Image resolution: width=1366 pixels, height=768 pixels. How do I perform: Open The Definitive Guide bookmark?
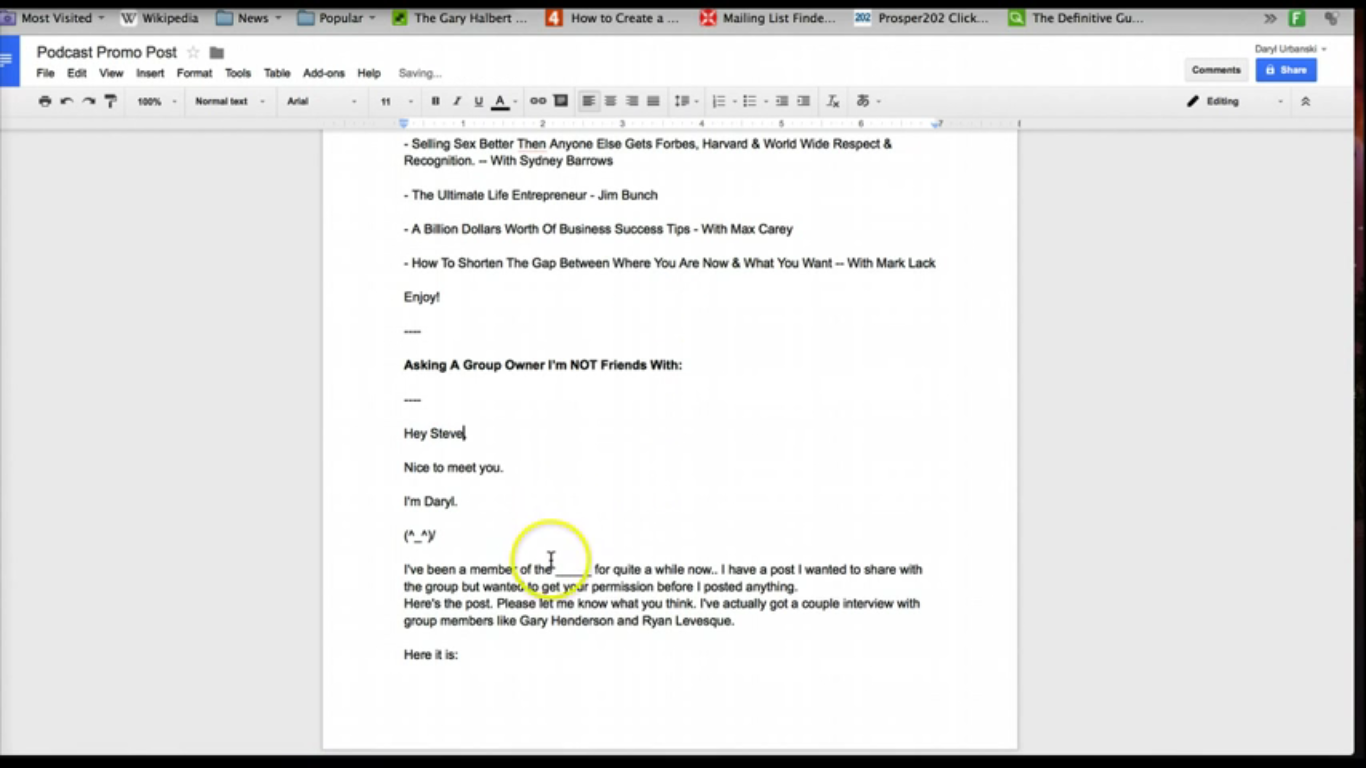point(1076,18)
